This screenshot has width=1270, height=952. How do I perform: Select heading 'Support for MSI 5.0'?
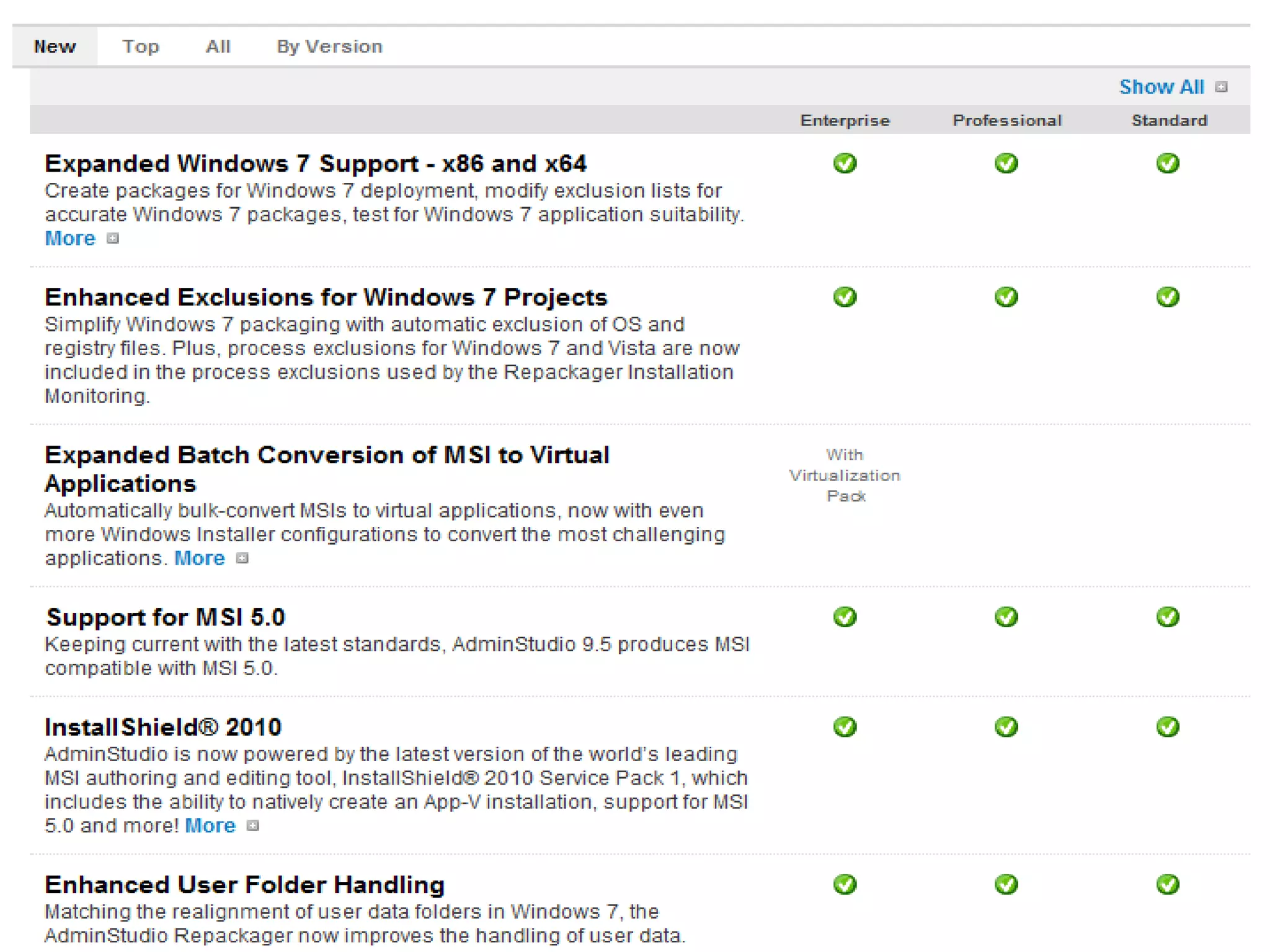click(166, 617)
